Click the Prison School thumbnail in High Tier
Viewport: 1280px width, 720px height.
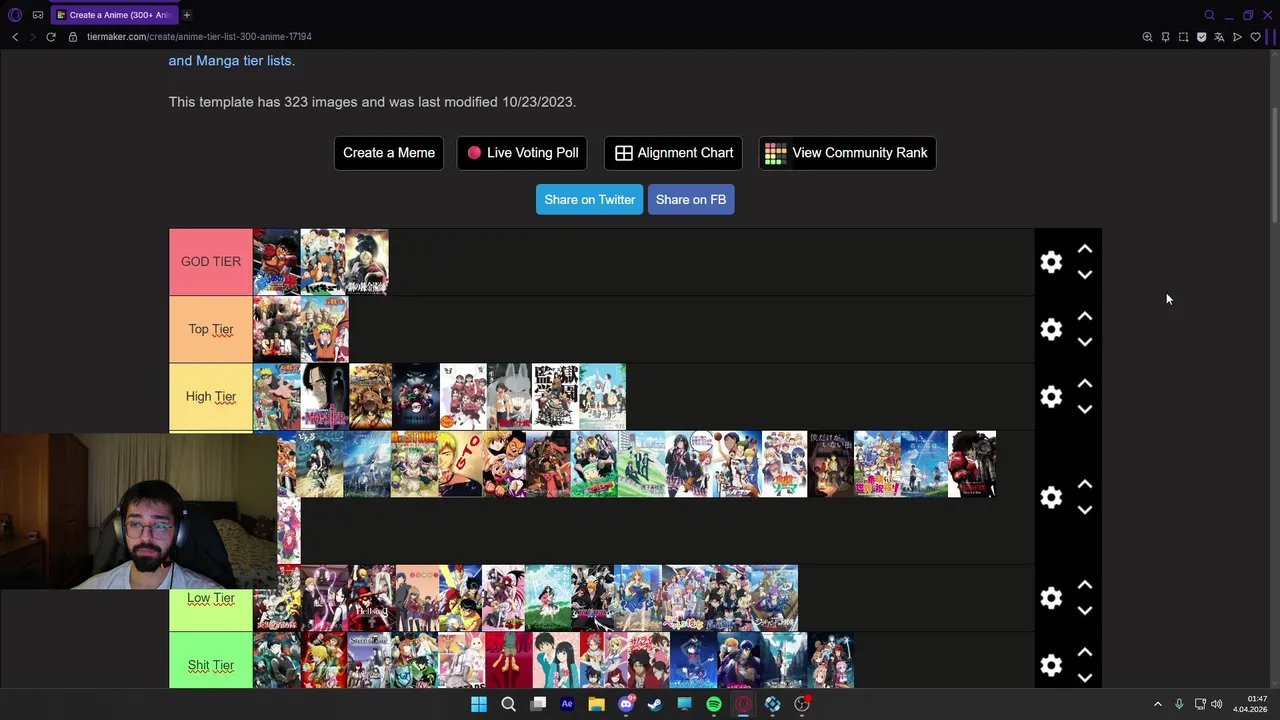click(x=555, y=397)
